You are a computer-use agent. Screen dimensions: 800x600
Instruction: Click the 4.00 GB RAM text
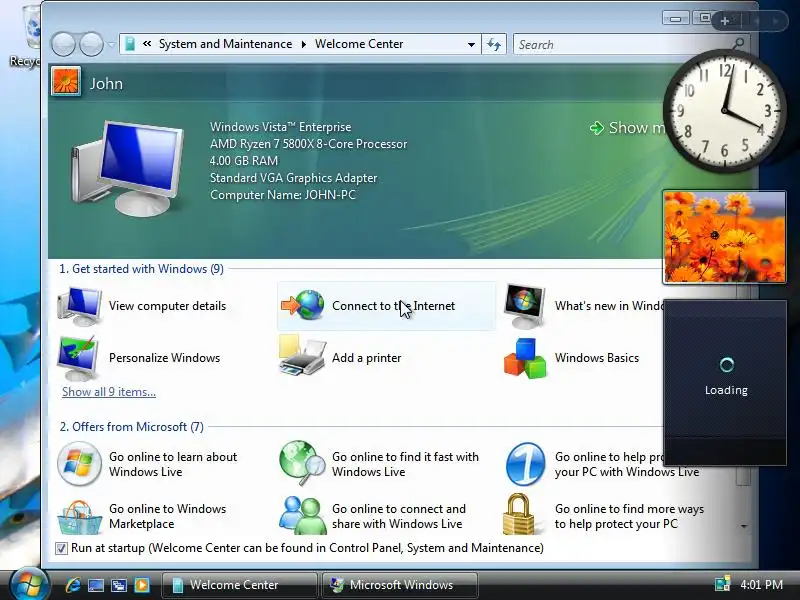tap(243, 161)
